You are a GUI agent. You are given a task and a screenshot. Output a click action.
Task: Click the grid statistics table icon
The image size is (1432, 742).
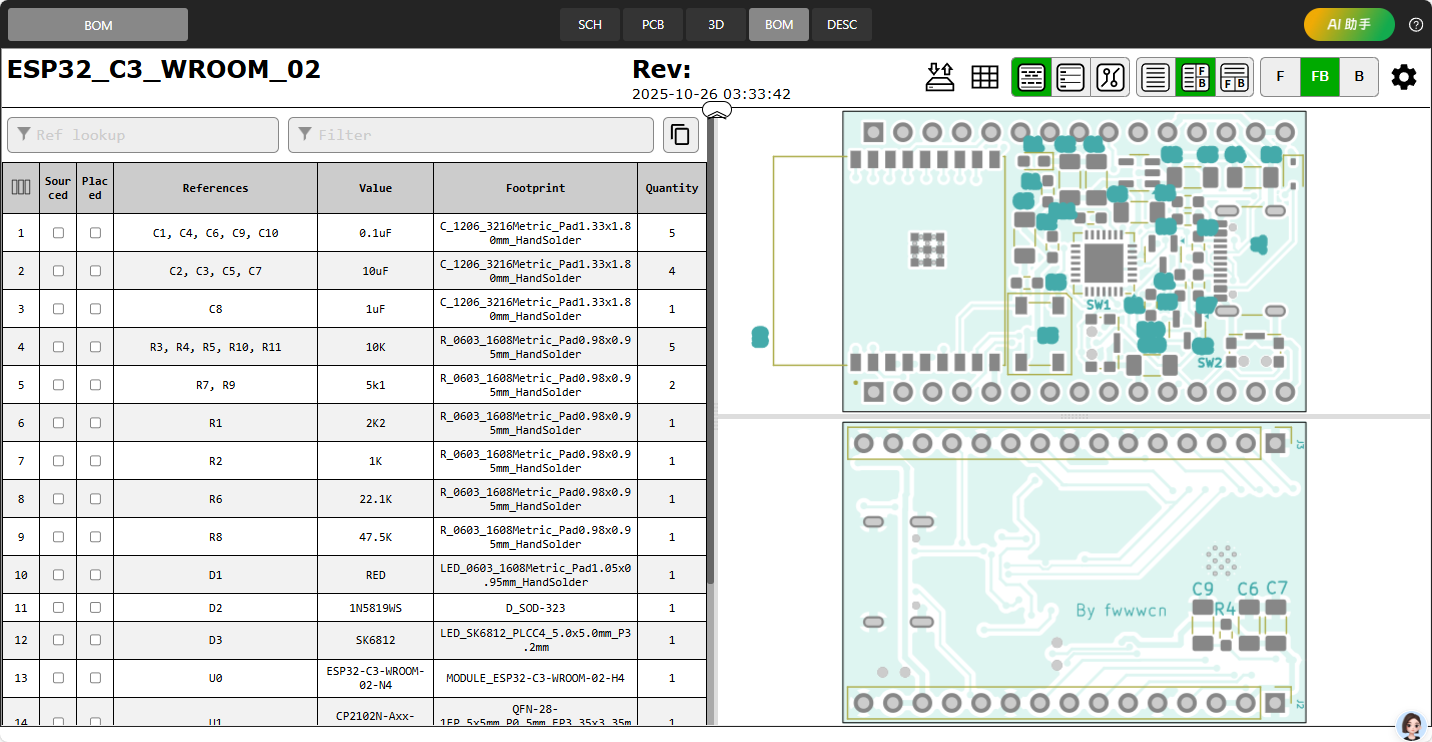[985, 77]
